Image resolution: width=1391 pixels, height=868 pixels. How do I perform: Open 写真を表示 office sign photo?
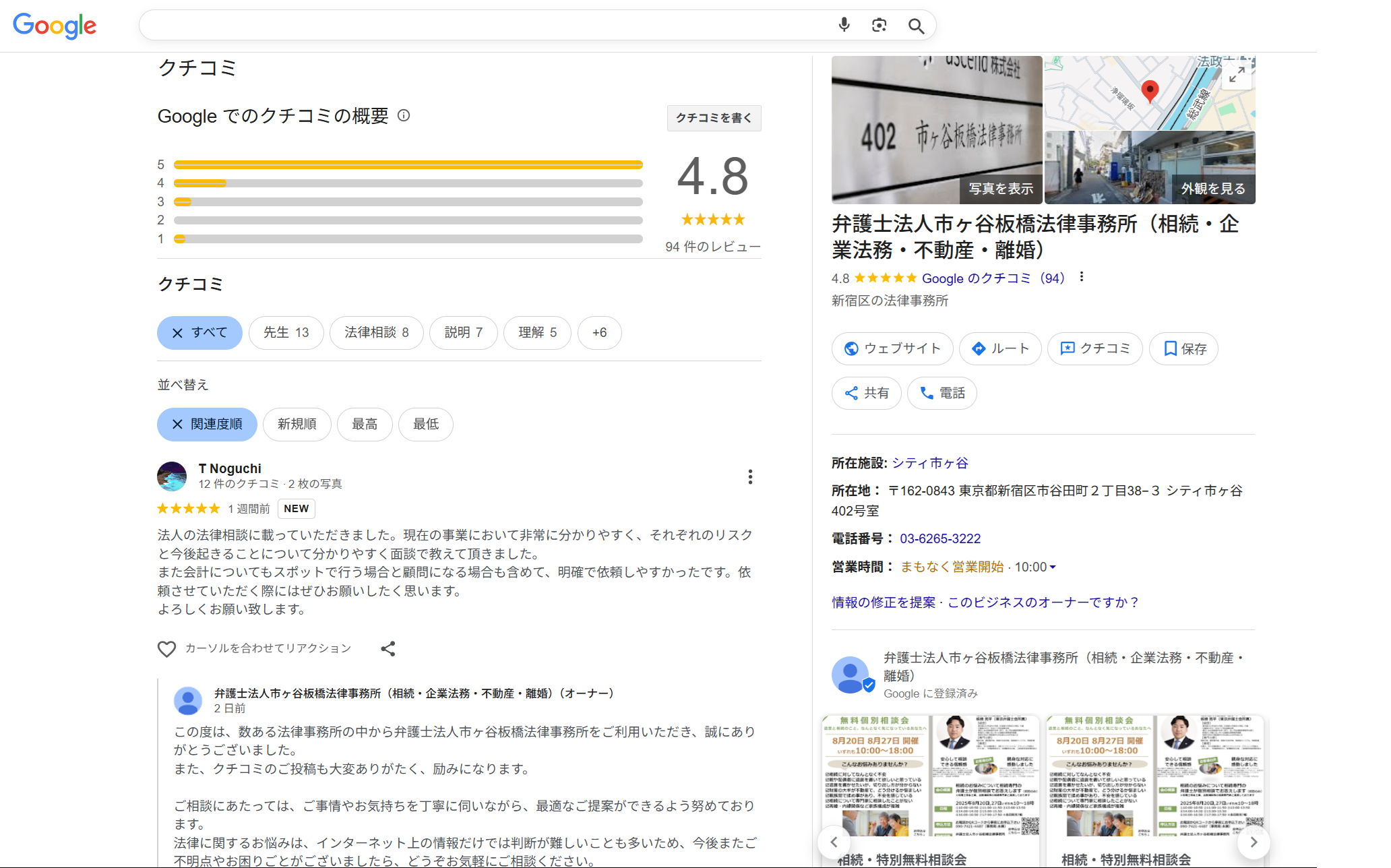pyautogui.click(x=937, y=130)
